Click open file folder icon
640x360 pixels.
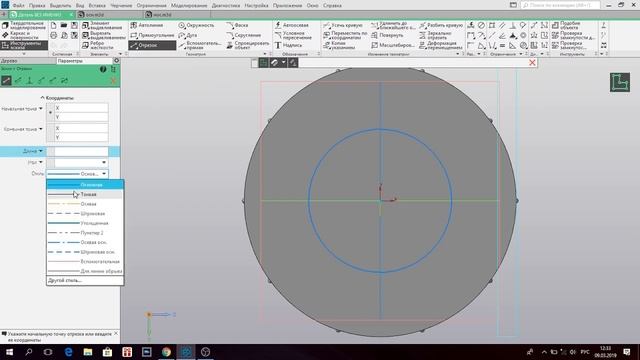click(x=64, y=25)
